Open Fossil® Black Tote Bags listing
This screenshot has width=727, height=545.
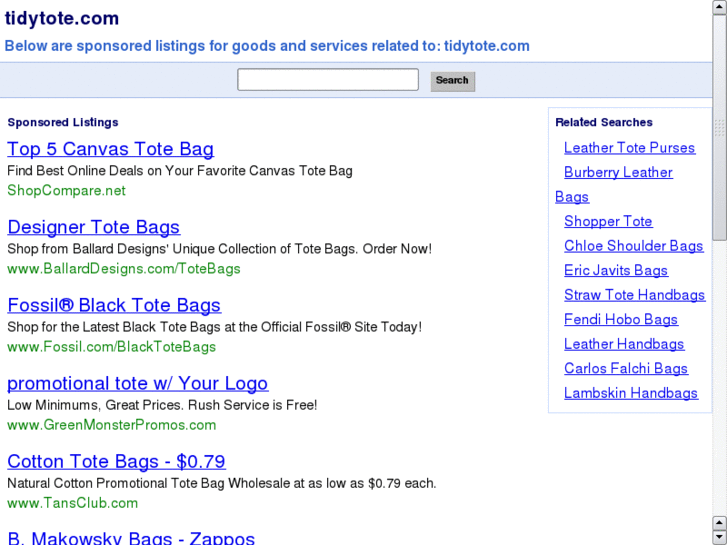click(x=114, y=305)
